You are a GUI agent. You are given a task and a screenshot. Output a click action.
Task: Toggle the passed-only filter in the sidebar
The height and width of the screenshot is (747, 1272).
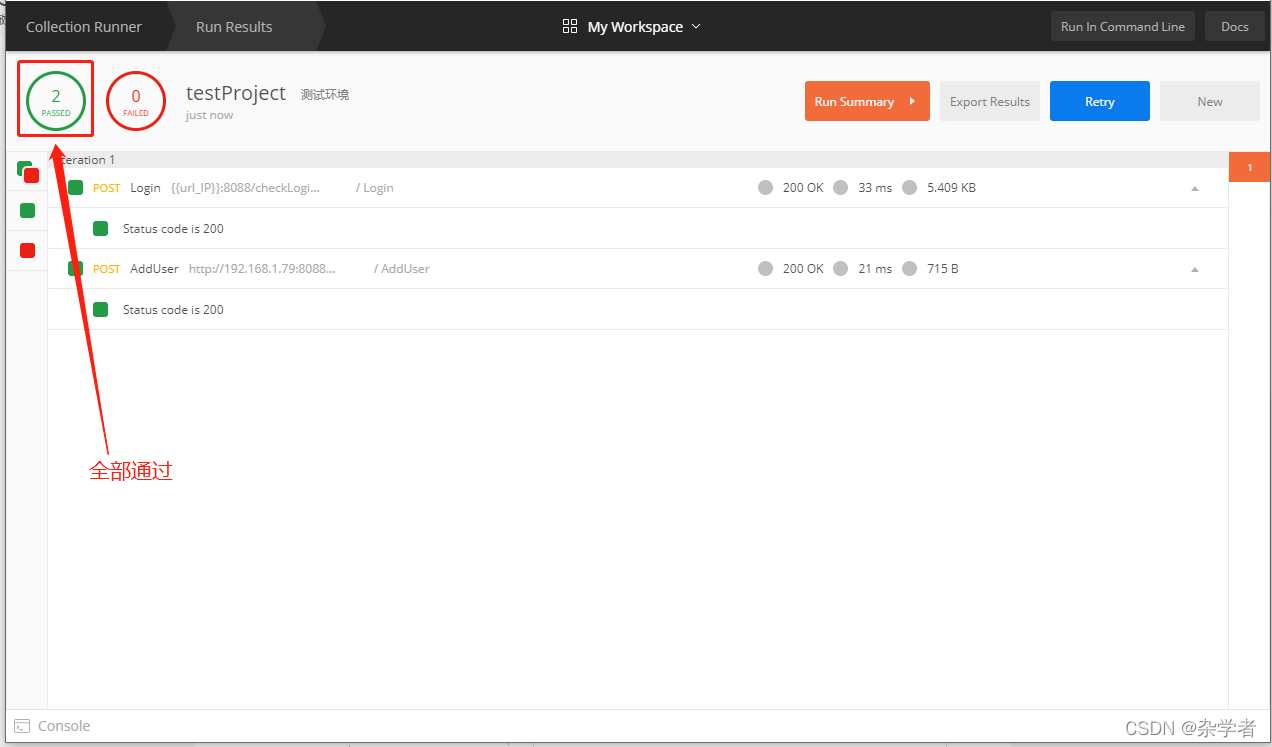point(27,210)
